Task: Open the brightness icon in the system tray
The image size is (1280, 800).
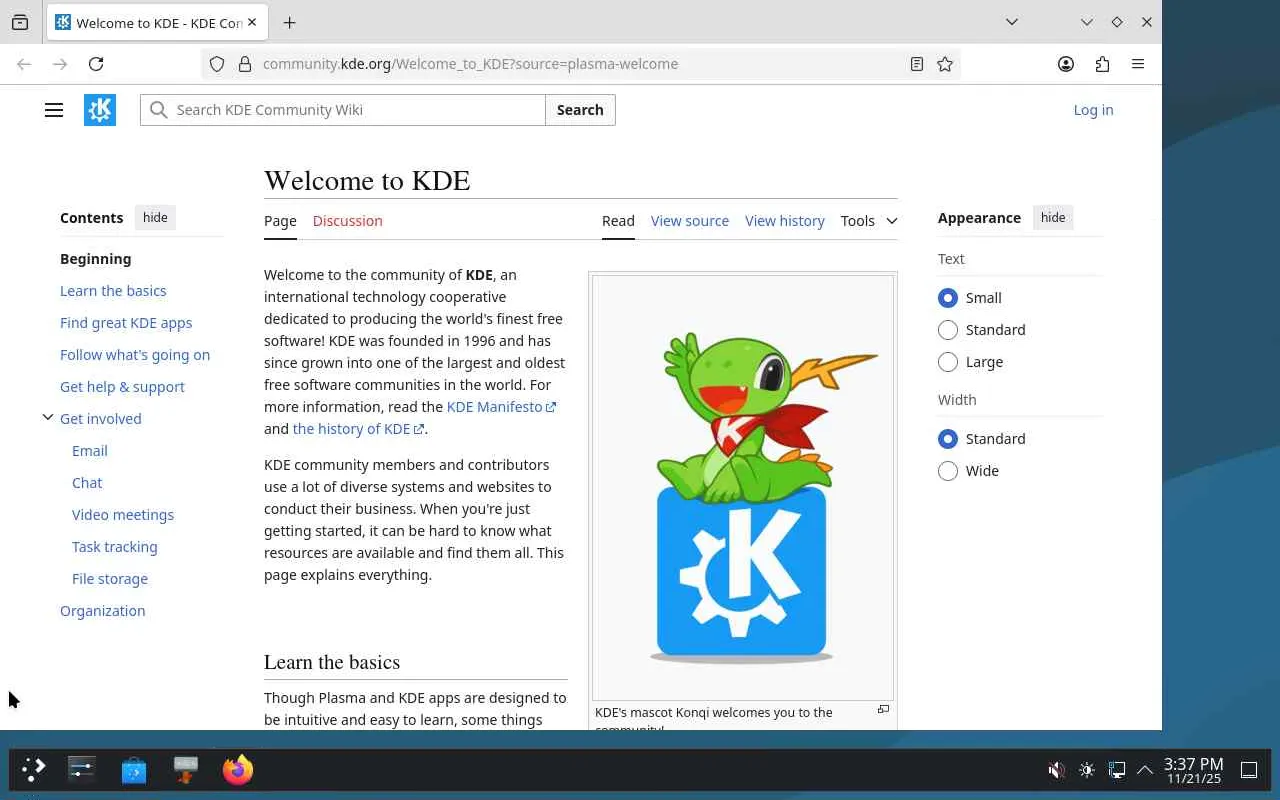Action: [x=1087, y=770]
